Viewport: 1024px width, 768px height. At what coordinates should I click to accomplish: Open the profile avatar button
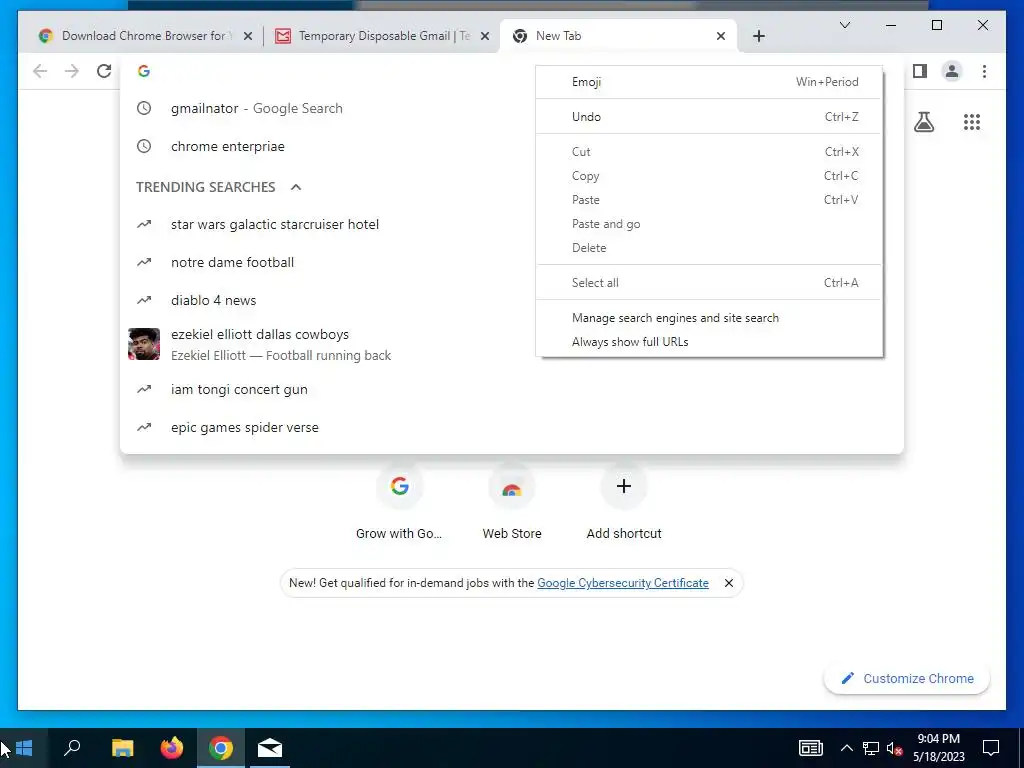[952, 71]
